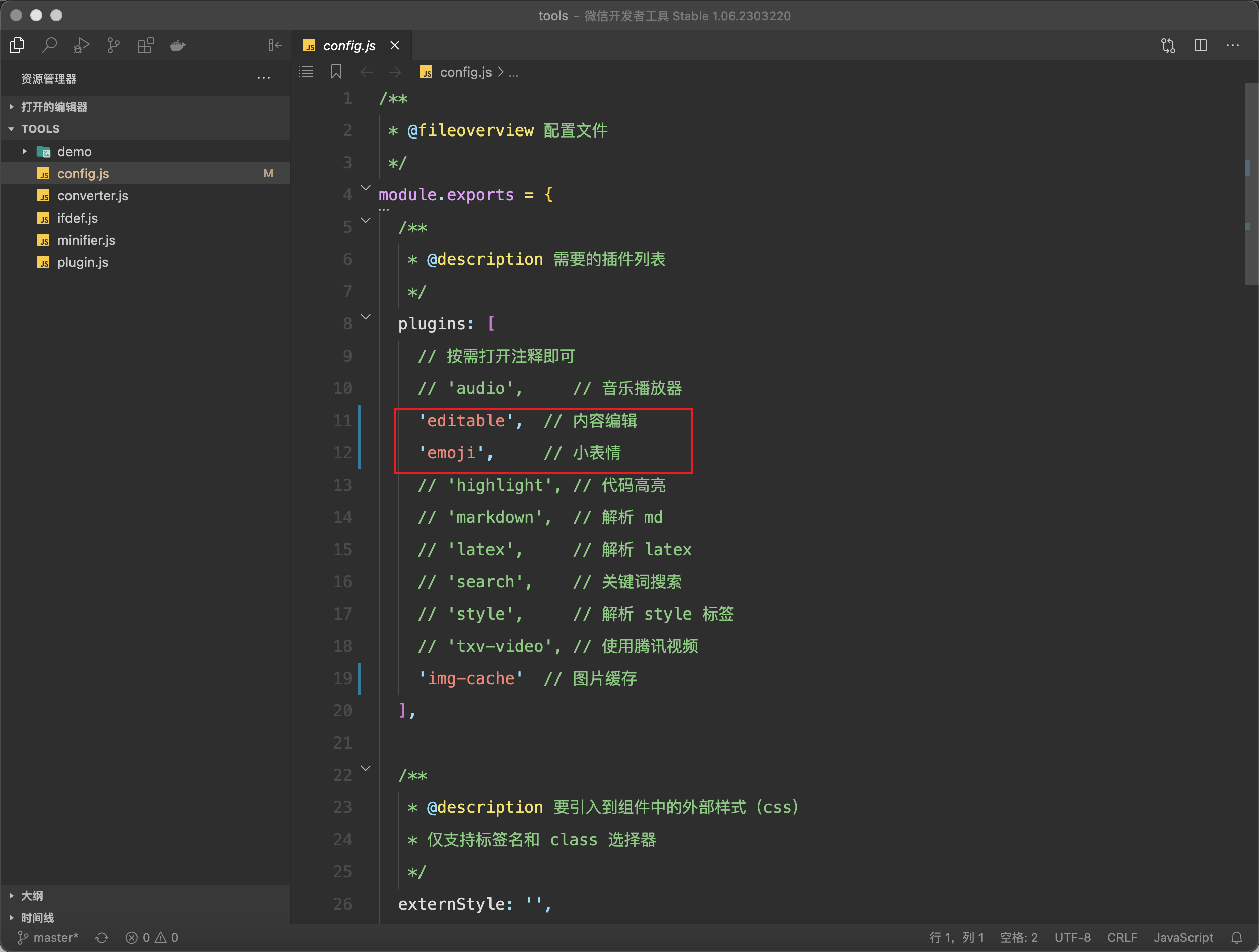Click @fileoverview text on line 2
The height and width of the screenshot is (952, 1259).
point(471,131)
